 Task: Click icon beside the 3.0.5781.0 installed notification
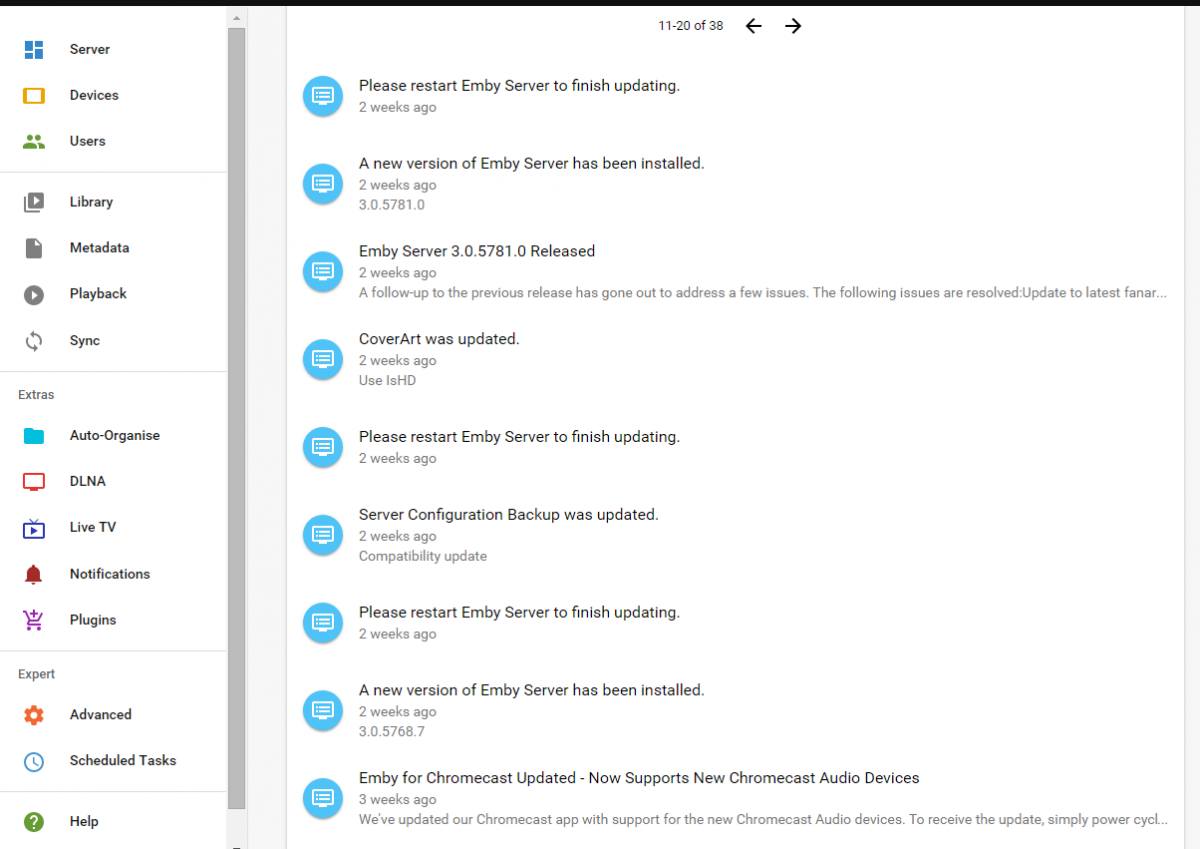point(323,182)
